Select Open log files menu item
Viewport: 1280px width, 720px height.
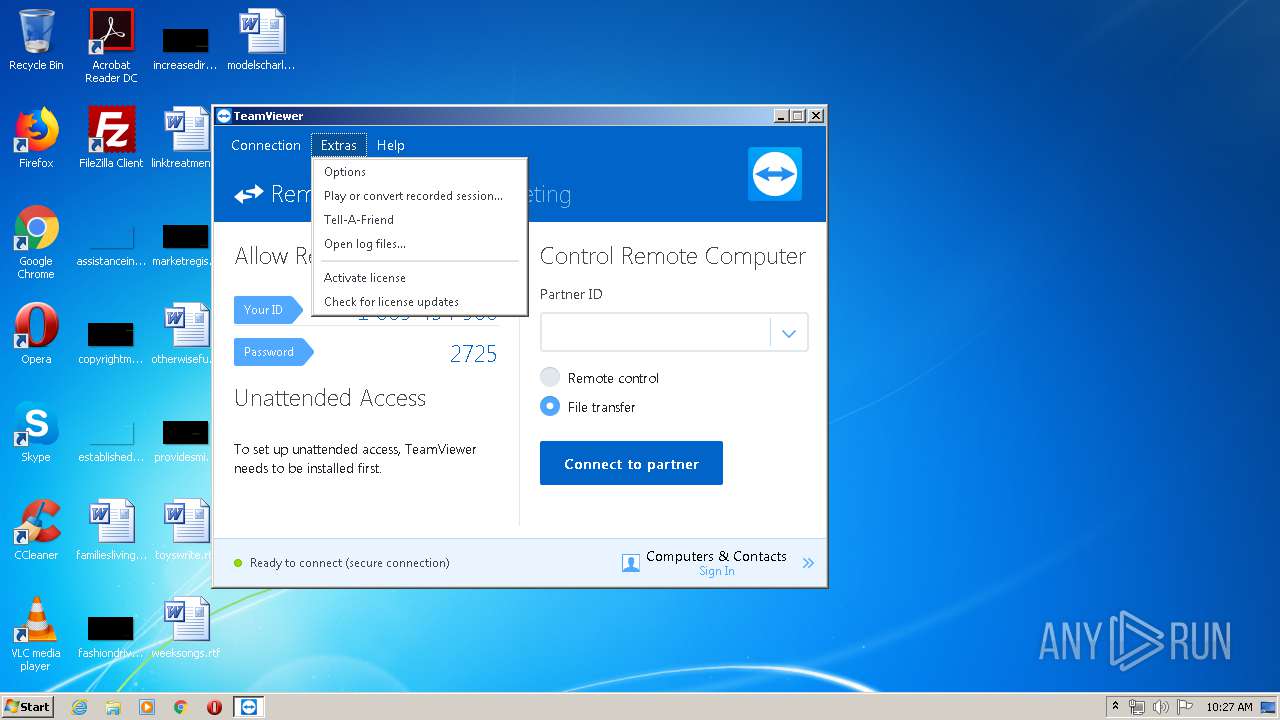point(420,244)
